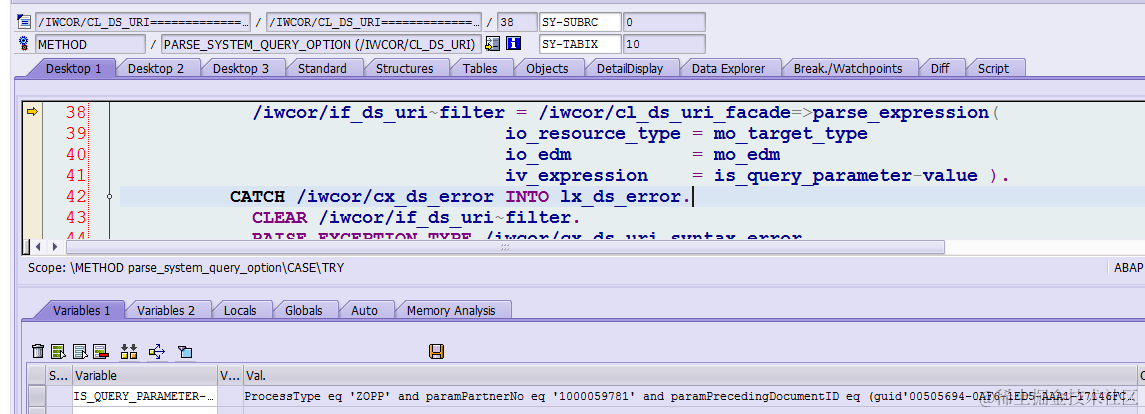Click the CLEAR statement on line 43

tap(280, 218)
